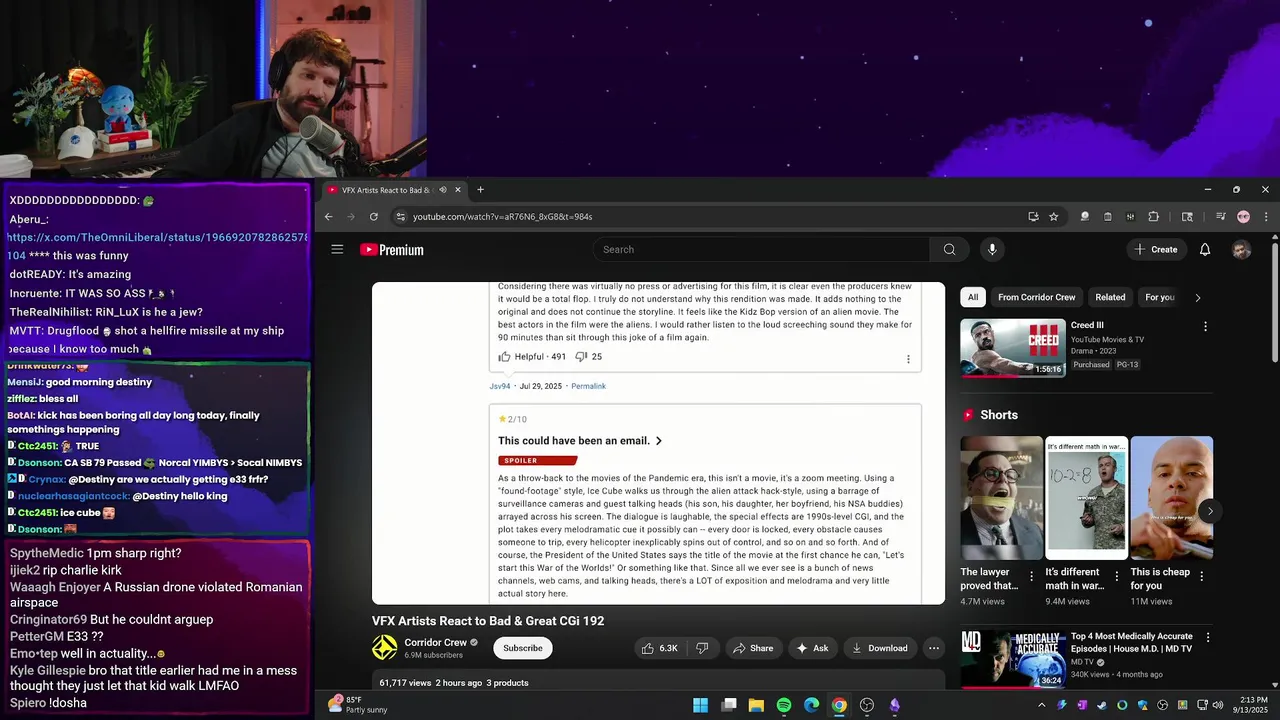Open Chrome profile avatar in toolbar
Viewport: 1280px width, 720px height.
(1243, 216)
